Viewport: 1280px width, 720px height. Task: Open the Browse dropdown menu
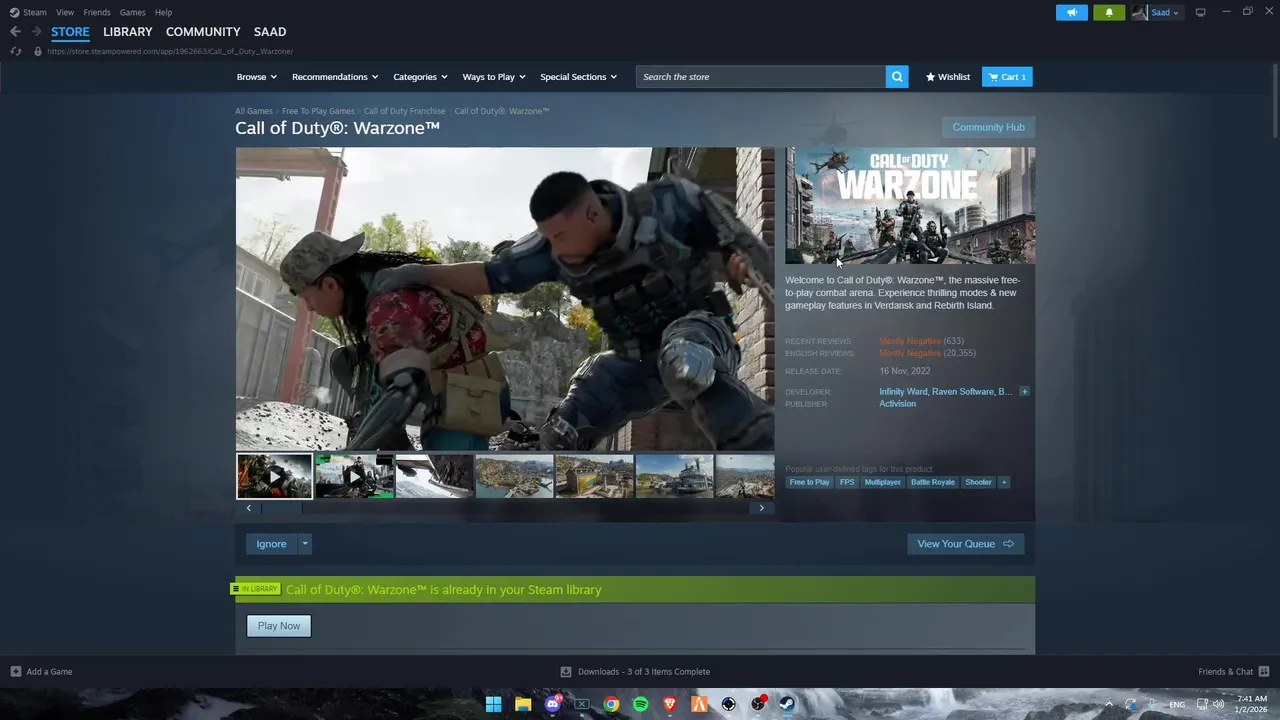coord(257,77)
